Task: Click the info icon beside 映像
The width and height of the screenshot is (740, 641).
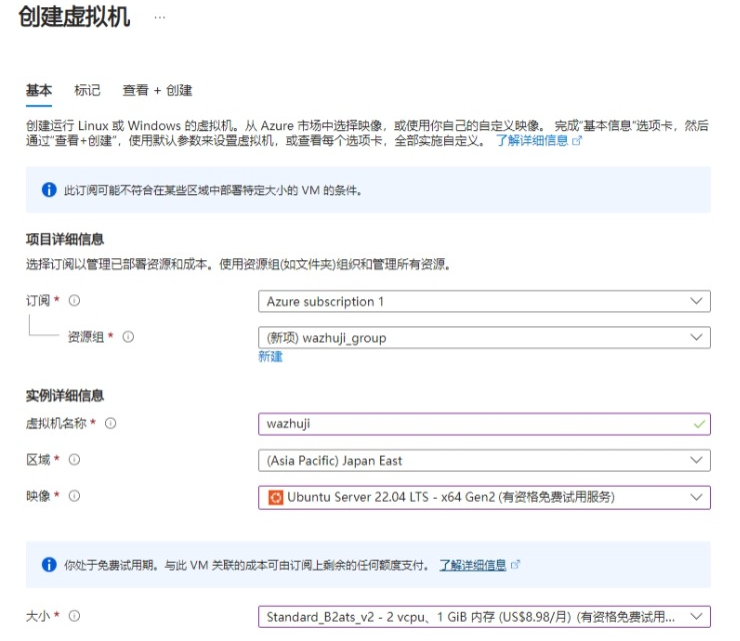Action: pyautogui.click(x=75, y=496)
